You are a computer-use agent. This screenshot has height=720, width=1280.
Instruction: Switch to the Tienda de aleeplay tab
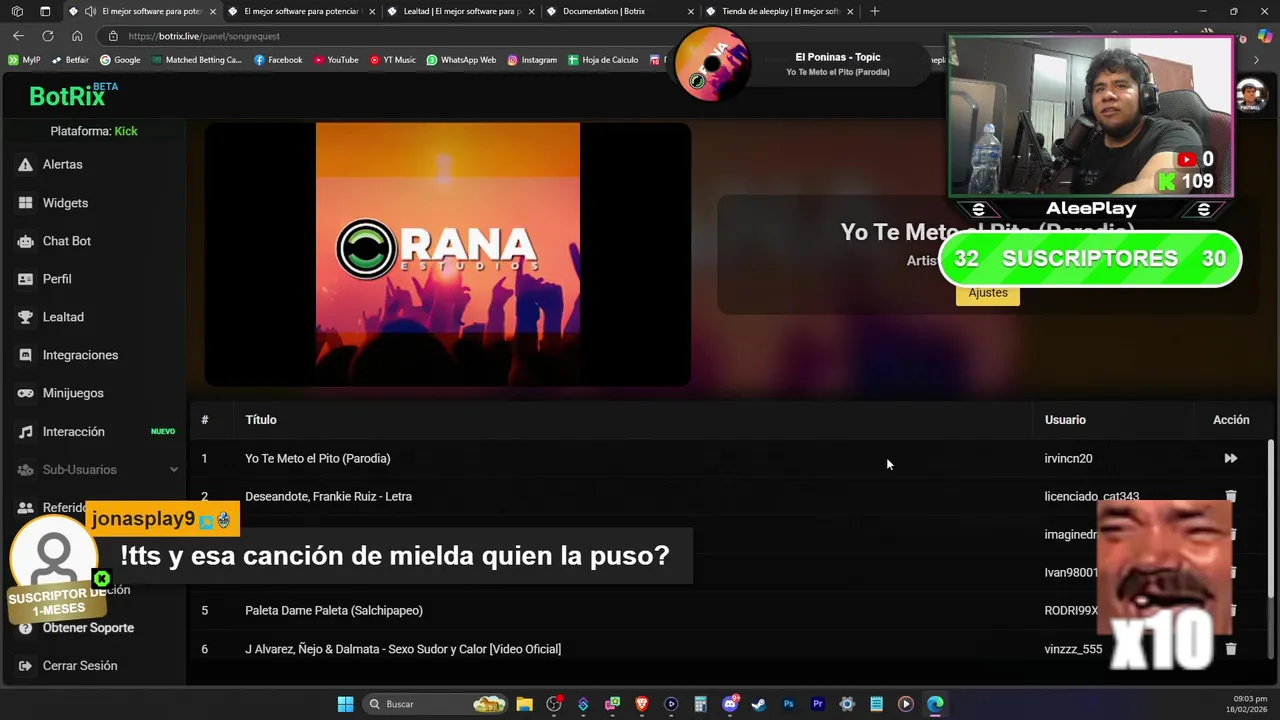780,11
